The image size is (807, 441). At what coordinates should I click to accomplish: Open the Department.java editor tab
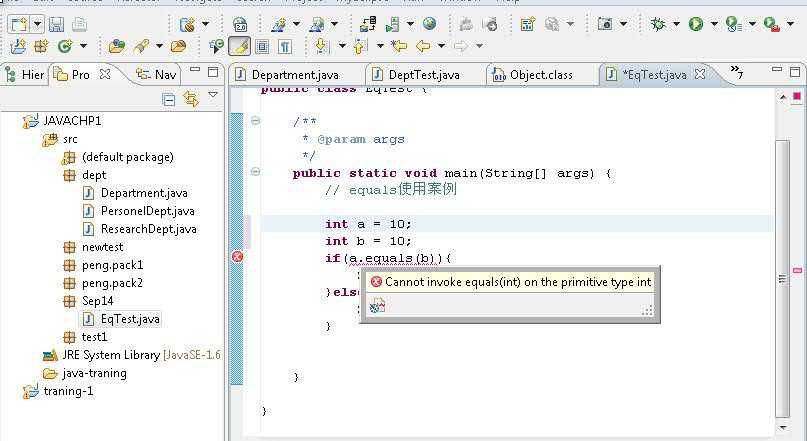[295, 75]
